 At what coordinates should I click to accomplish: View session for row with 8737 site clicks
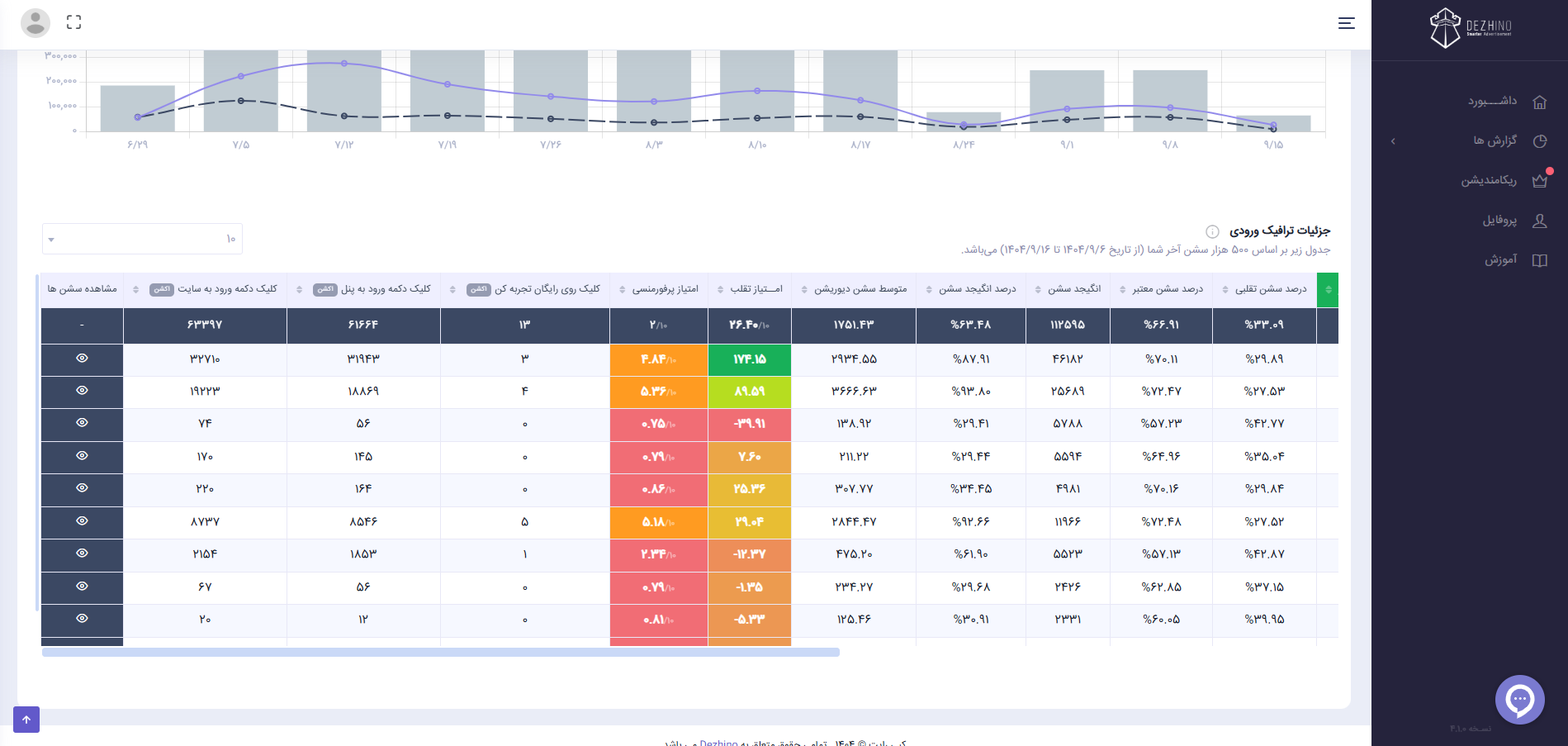pos(82,521)
